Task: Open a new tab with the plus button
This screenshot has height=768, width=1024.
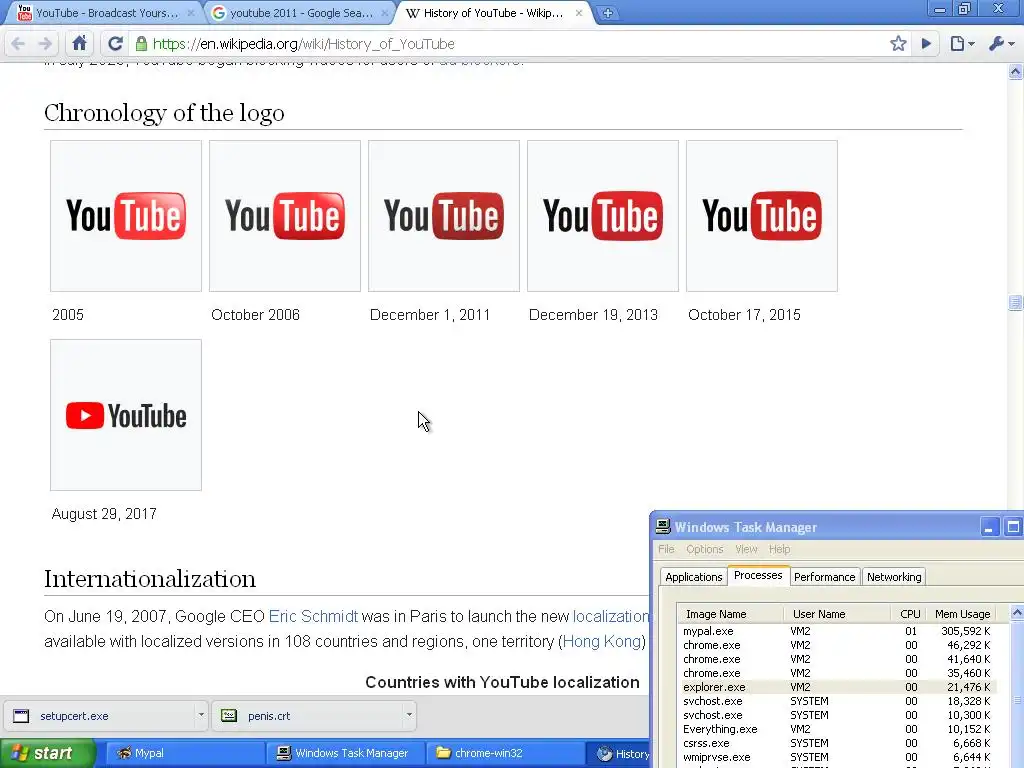Action: (607, 13)
